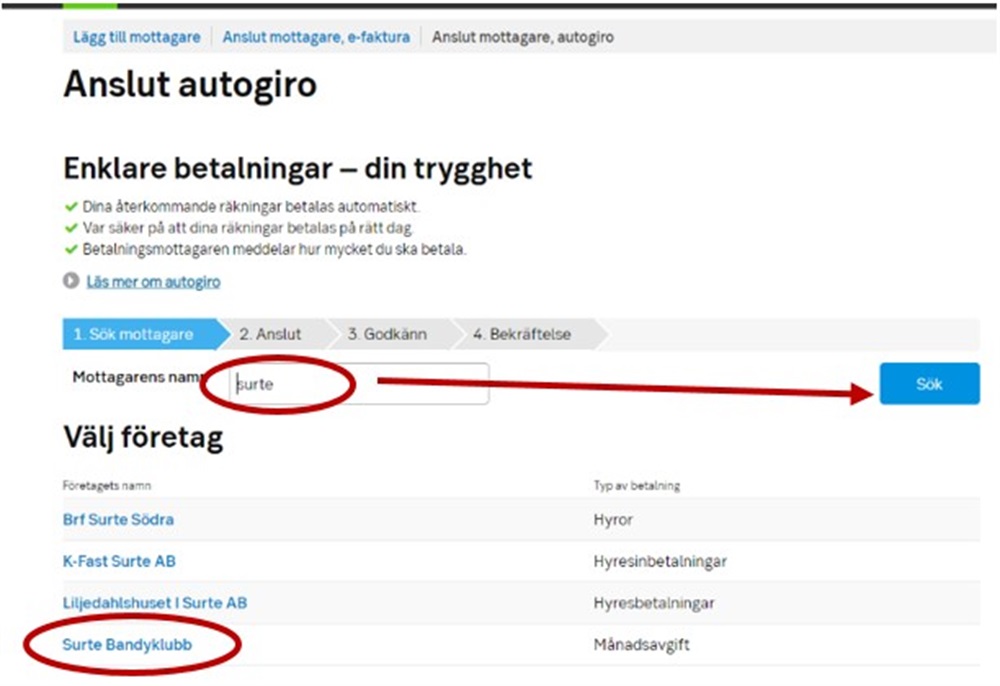Viewport: 1000px width, 686px height.
Task: Select the Anslut mottagare, autogiro tab
Action: [x=523, y=37]
